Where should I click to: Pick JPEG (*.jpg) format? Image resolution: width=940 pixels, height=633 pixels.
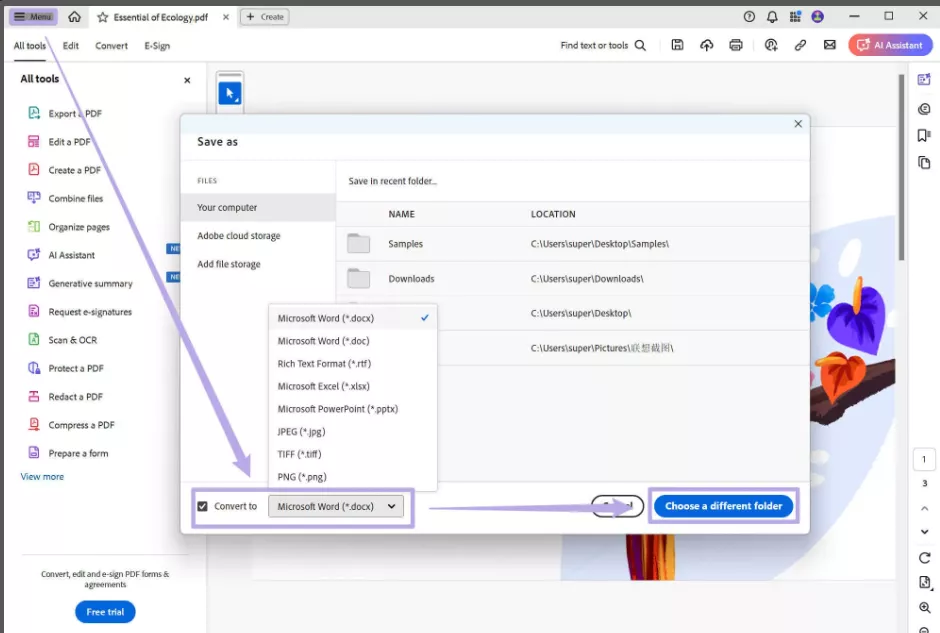click(353, 432)
